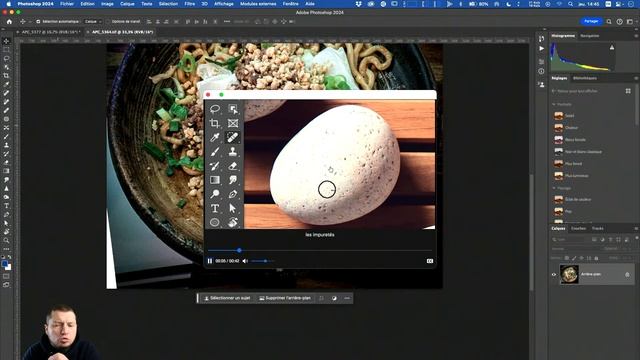Click the Clone Stamp icon in the video tooltip
The height and width of the screenshot is (360, 640).
point(233,151)
